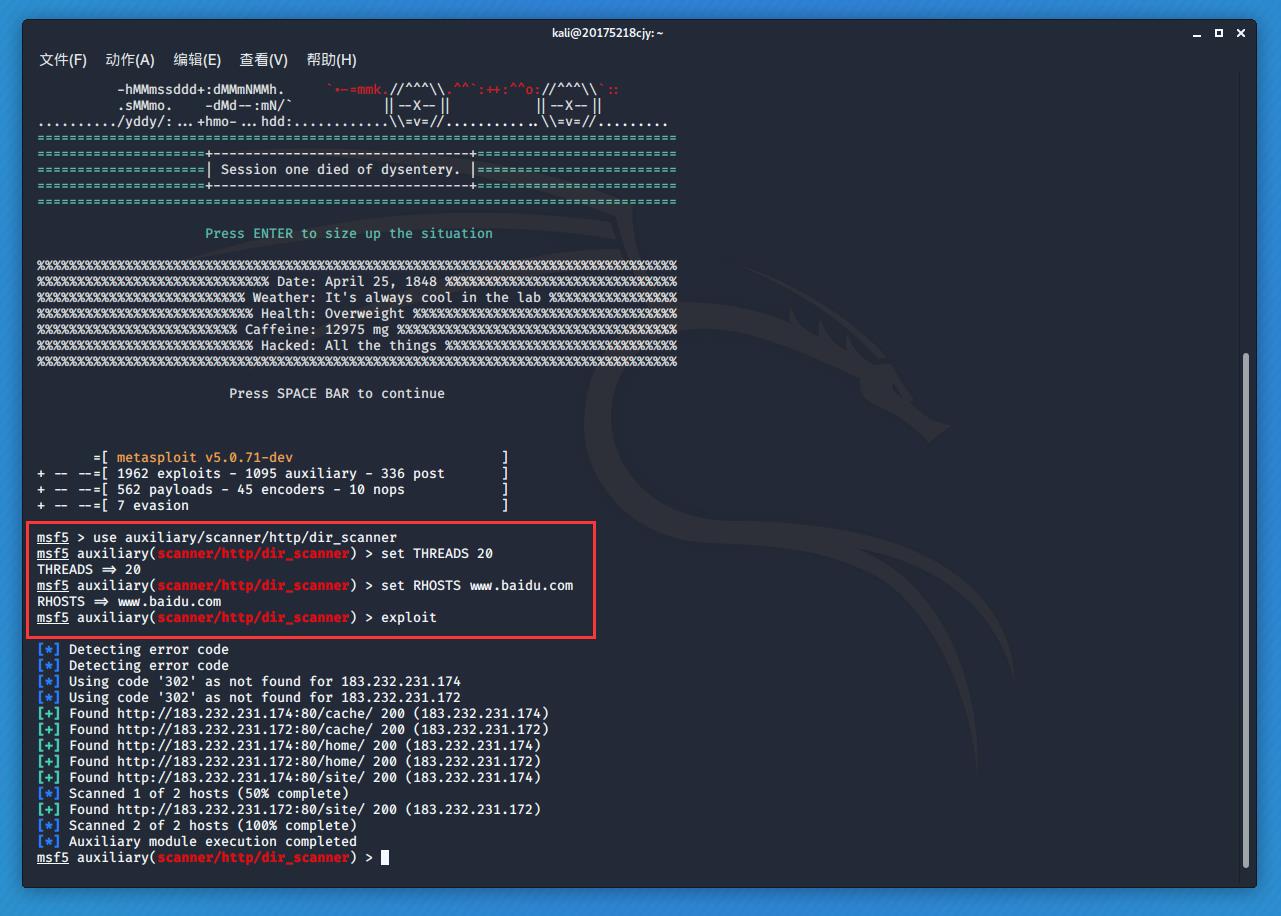Click 'Using code 302' line for 183.232.231.174
The height and width of the screenshot is (916, 1281).
click(x=249, y=681)
